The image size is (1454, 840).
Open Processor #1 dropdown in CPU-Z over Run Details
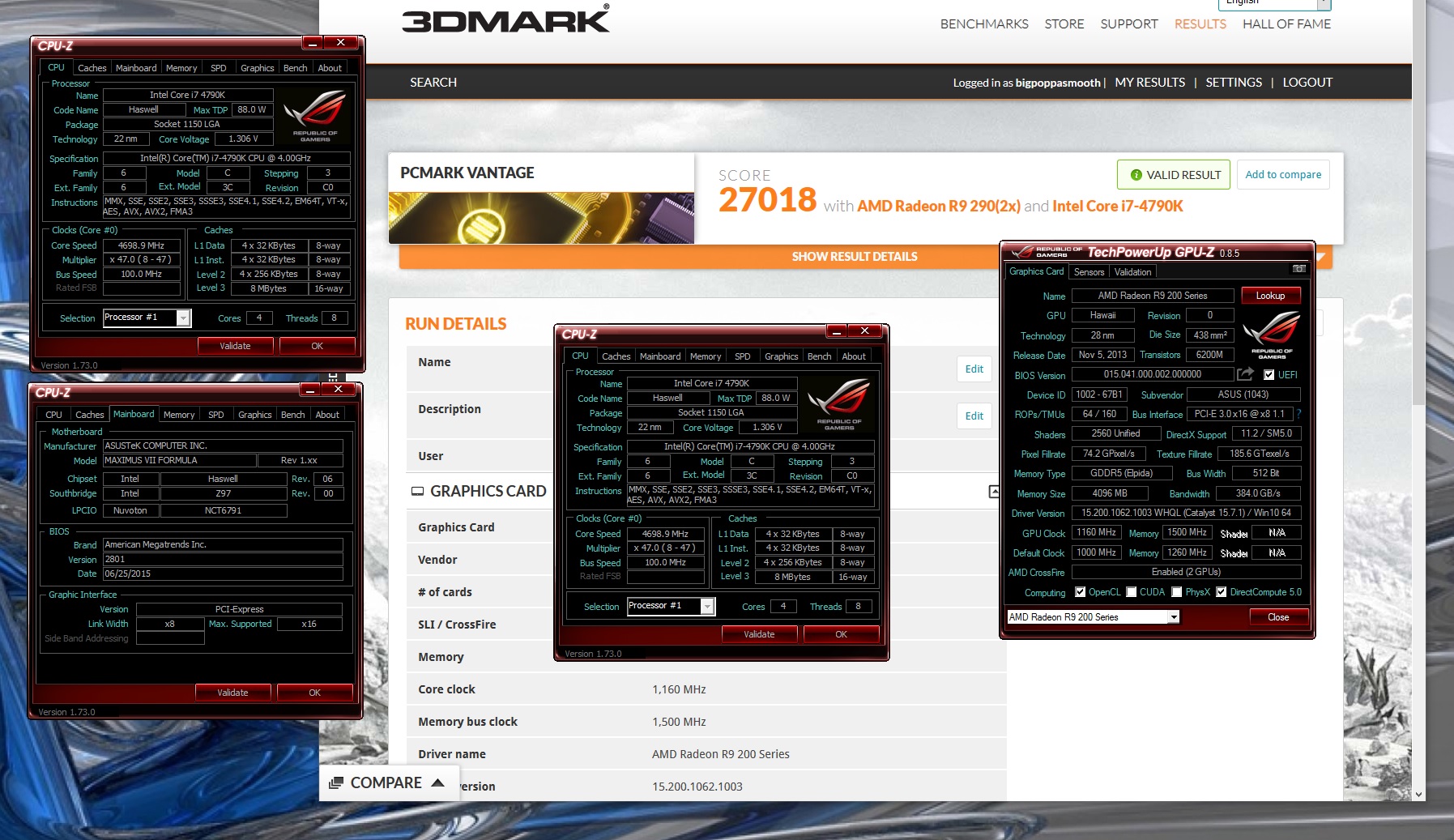(707, 606)
